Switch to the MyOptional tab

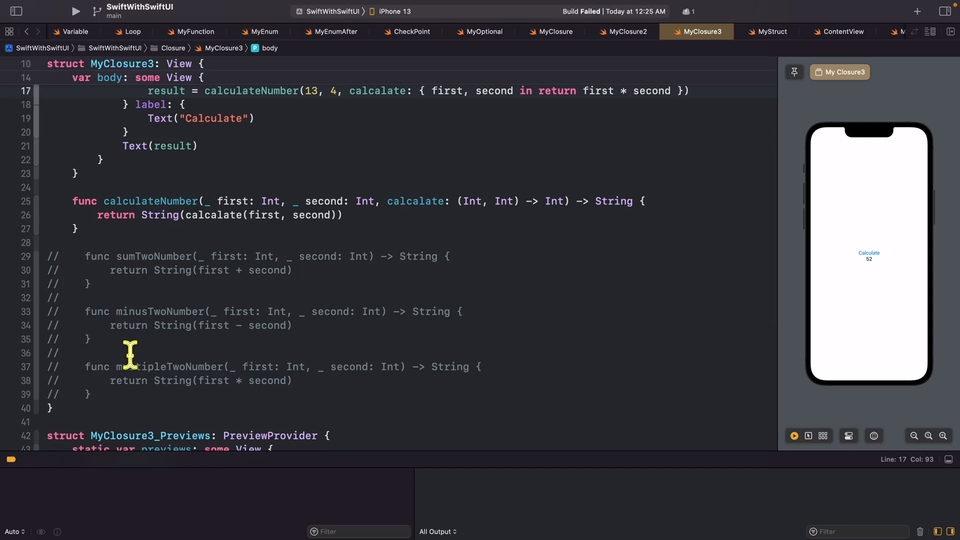479,31
